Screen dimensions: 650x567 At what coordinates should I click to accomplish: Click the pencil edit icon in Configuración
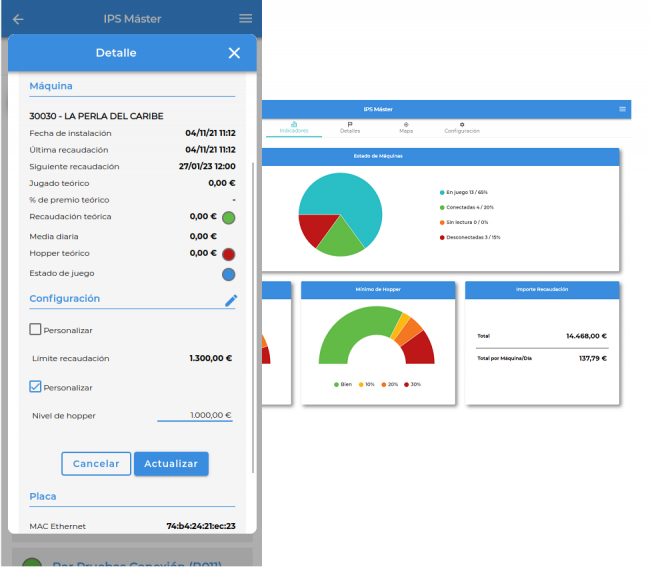pyautogui.click(x=231, y=300)
